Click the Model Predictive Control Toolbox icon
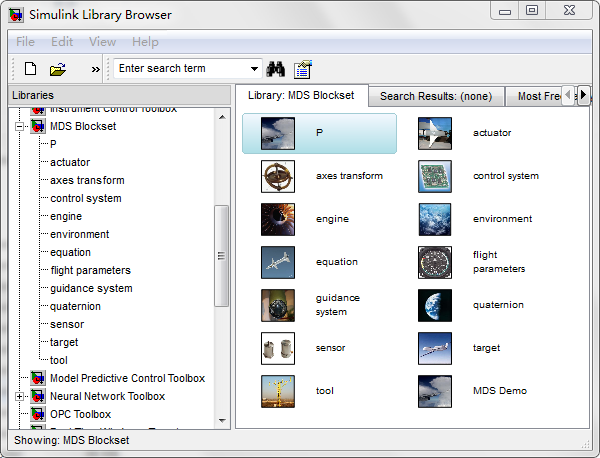 pos(38,378)
